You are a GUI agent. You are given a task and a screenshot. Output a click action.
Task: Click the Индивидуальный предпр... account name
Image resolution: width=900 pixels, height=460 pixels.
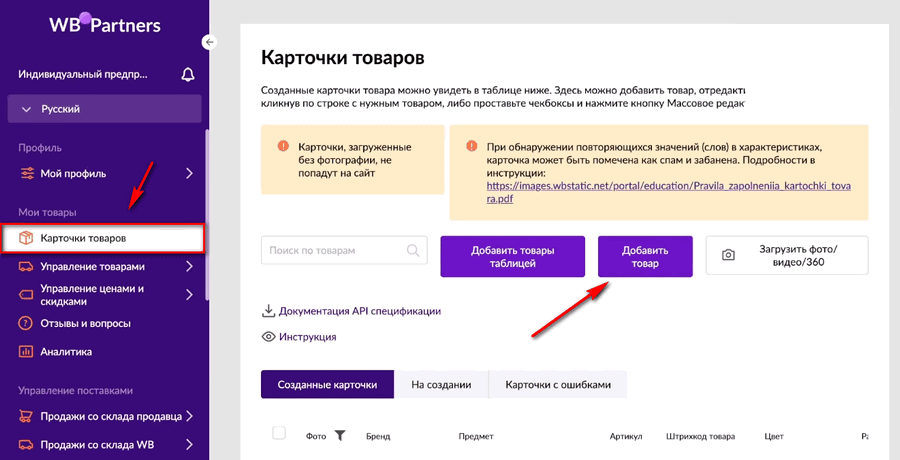click(x=83, y=75)
